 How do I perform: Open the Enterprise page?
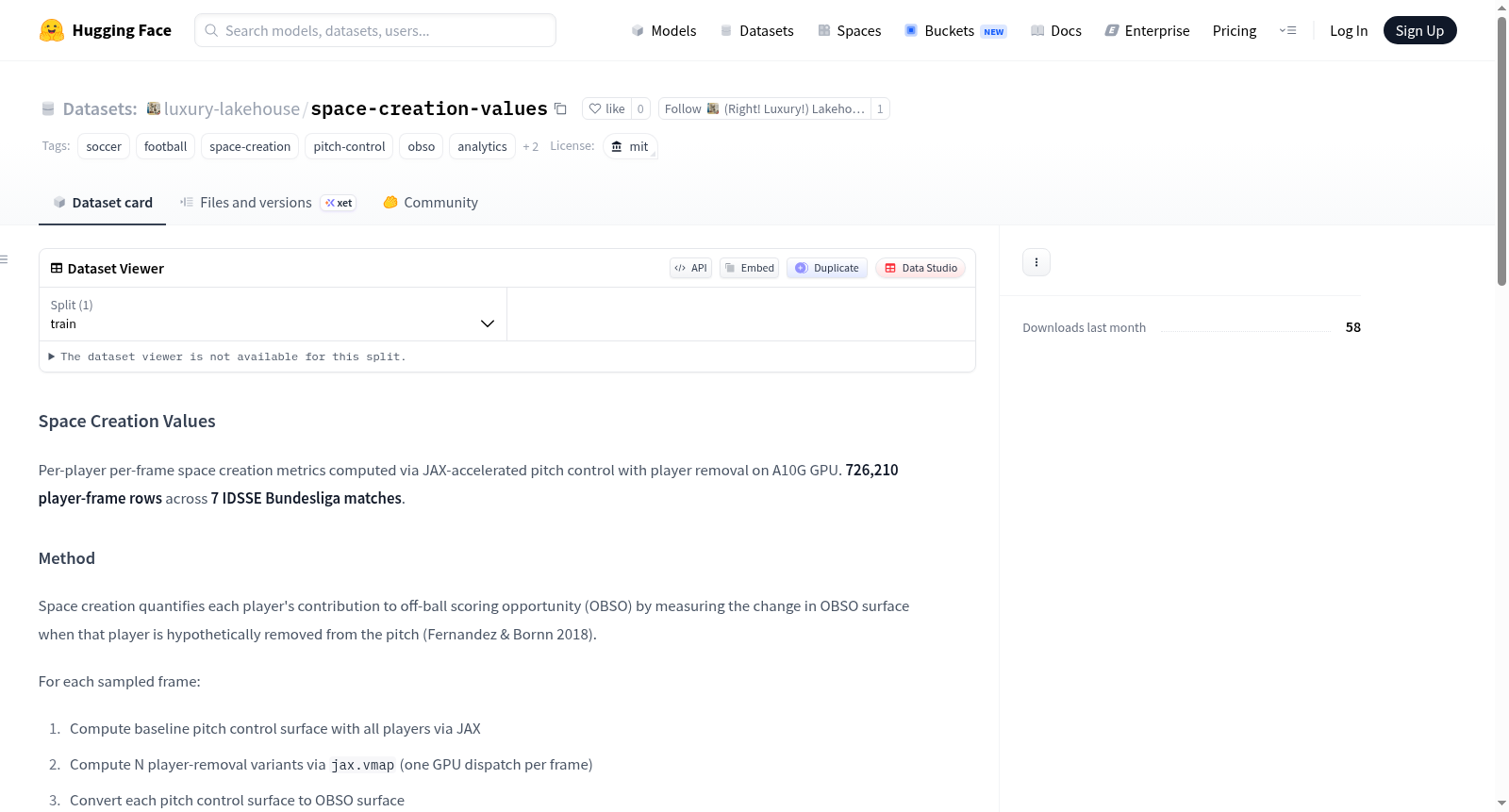[x=1147, y=30]
